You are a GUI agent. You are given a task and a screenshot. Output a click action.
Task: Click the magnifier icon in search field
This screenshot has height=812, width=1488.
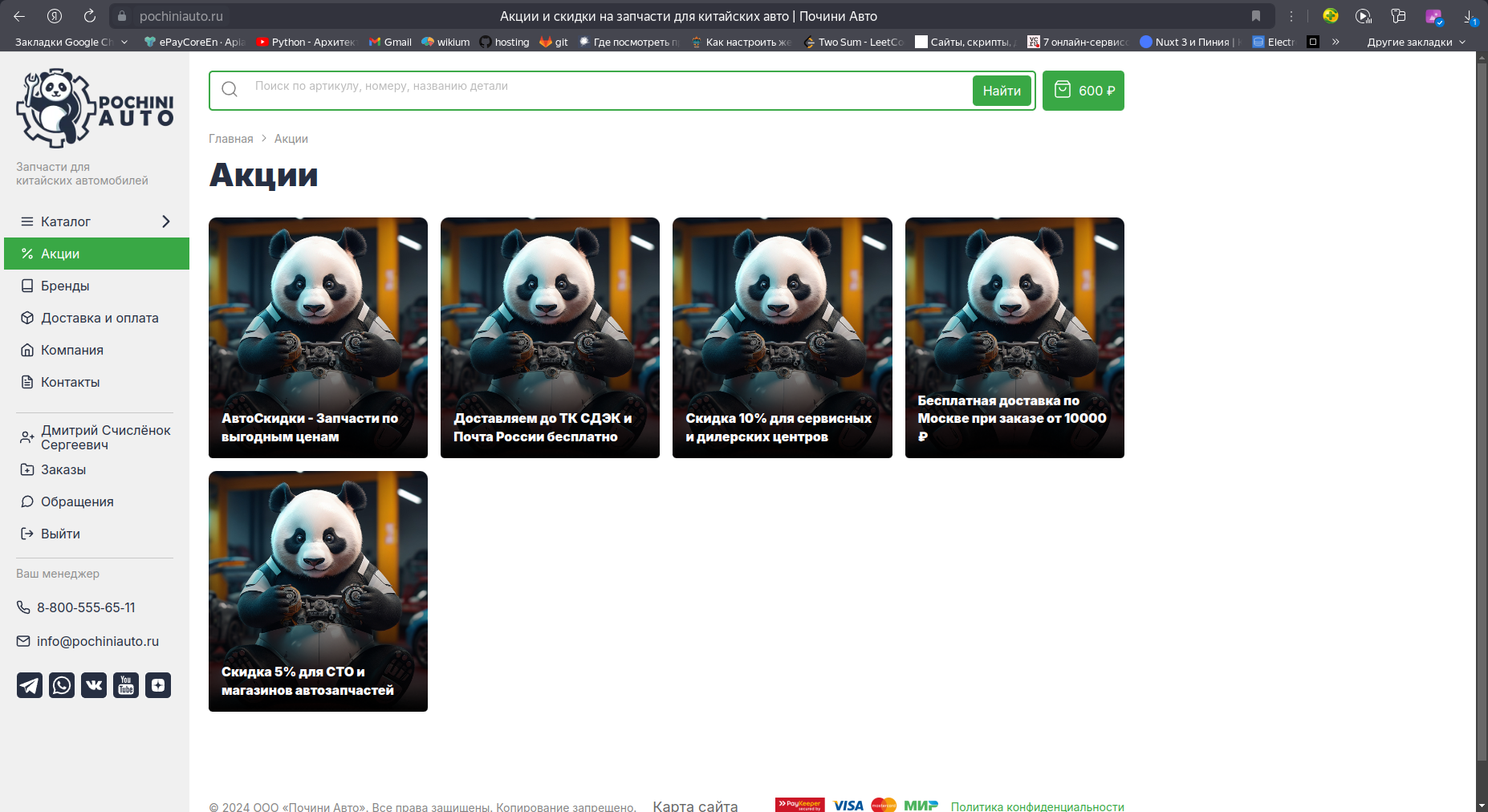[230, 90]
